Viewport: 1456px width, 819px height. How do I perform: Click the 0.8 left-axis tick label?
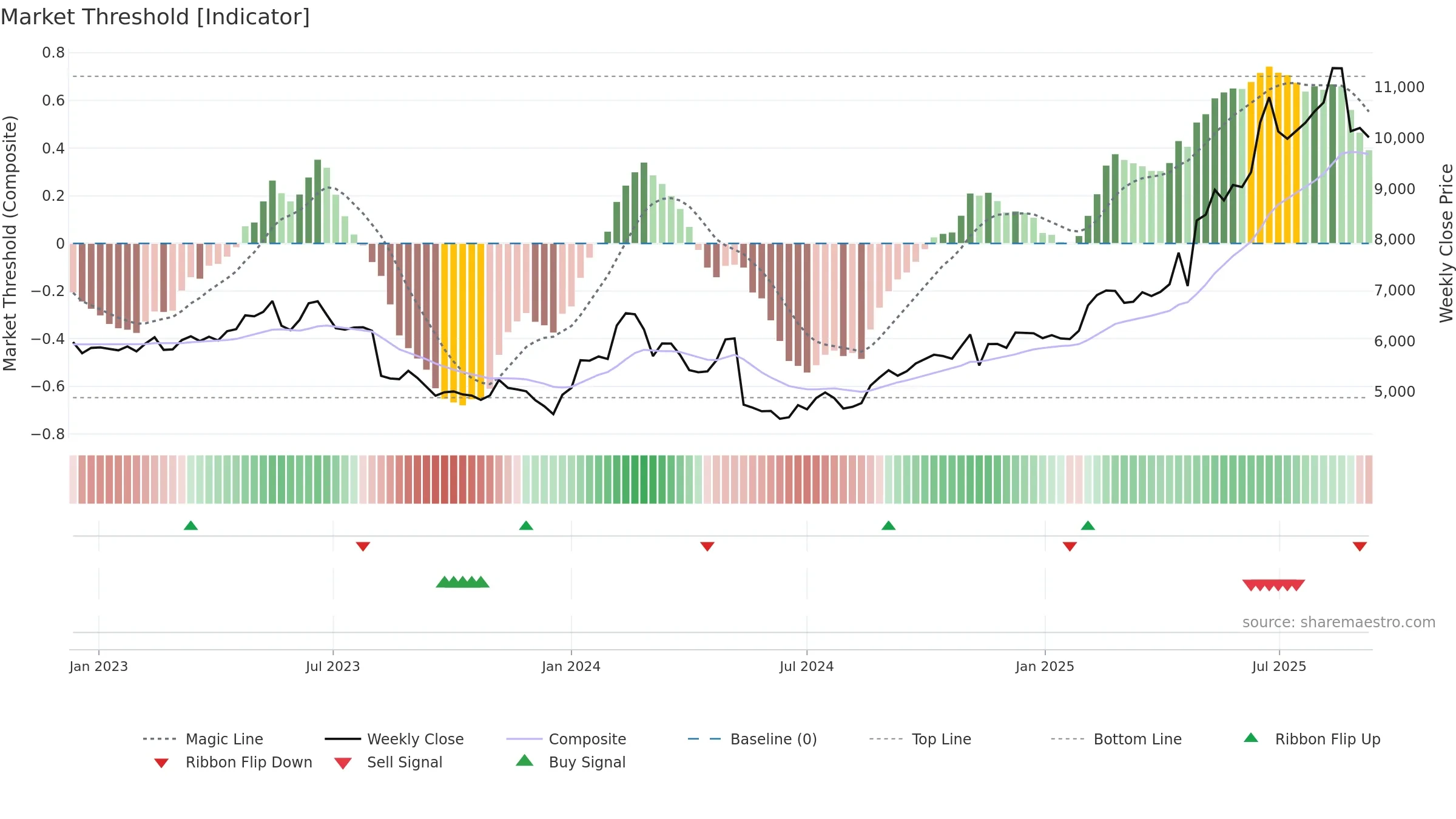(53, 53)
